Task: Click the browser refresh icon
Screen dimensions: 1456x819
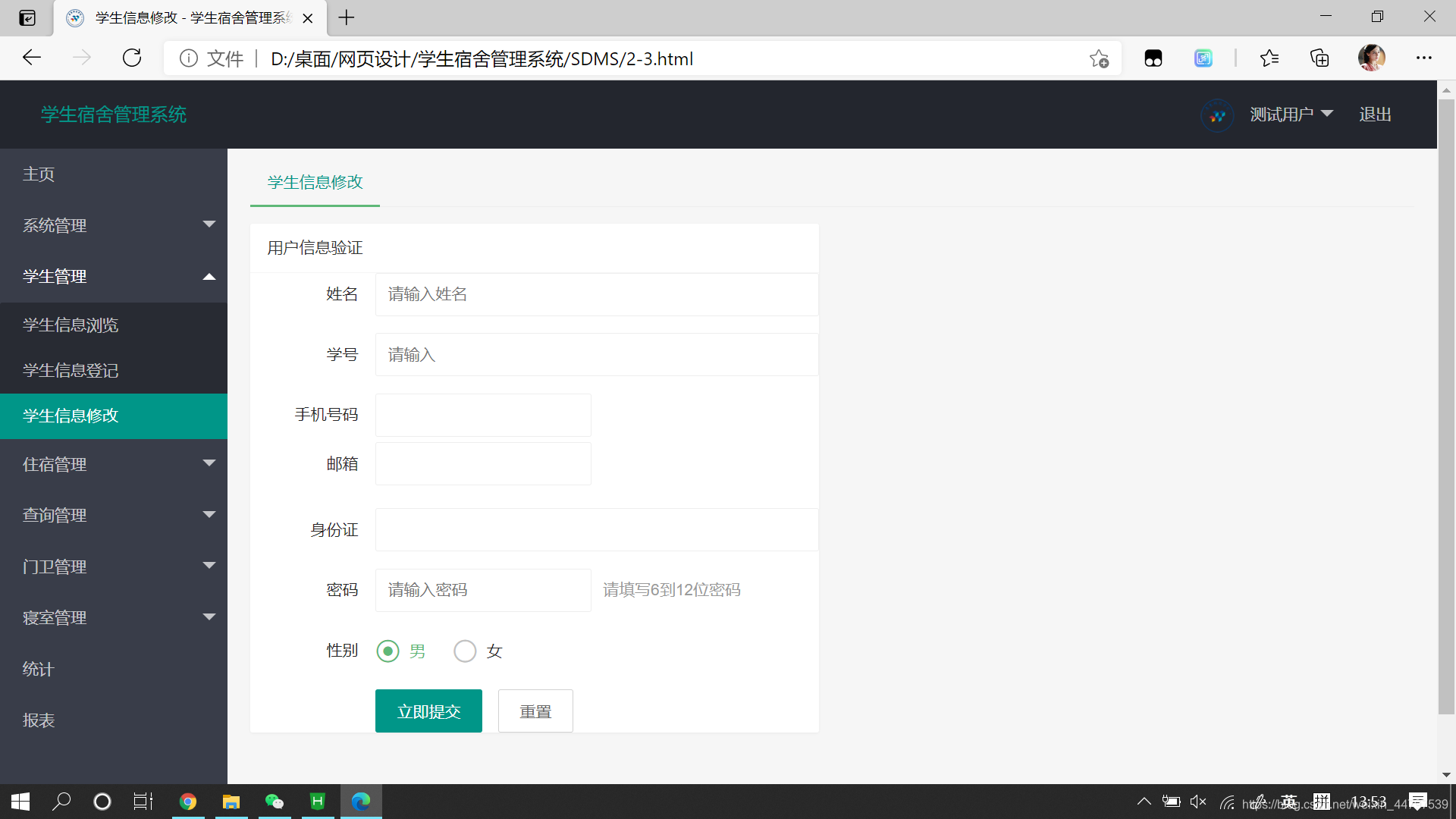Action: pos(132,58)
